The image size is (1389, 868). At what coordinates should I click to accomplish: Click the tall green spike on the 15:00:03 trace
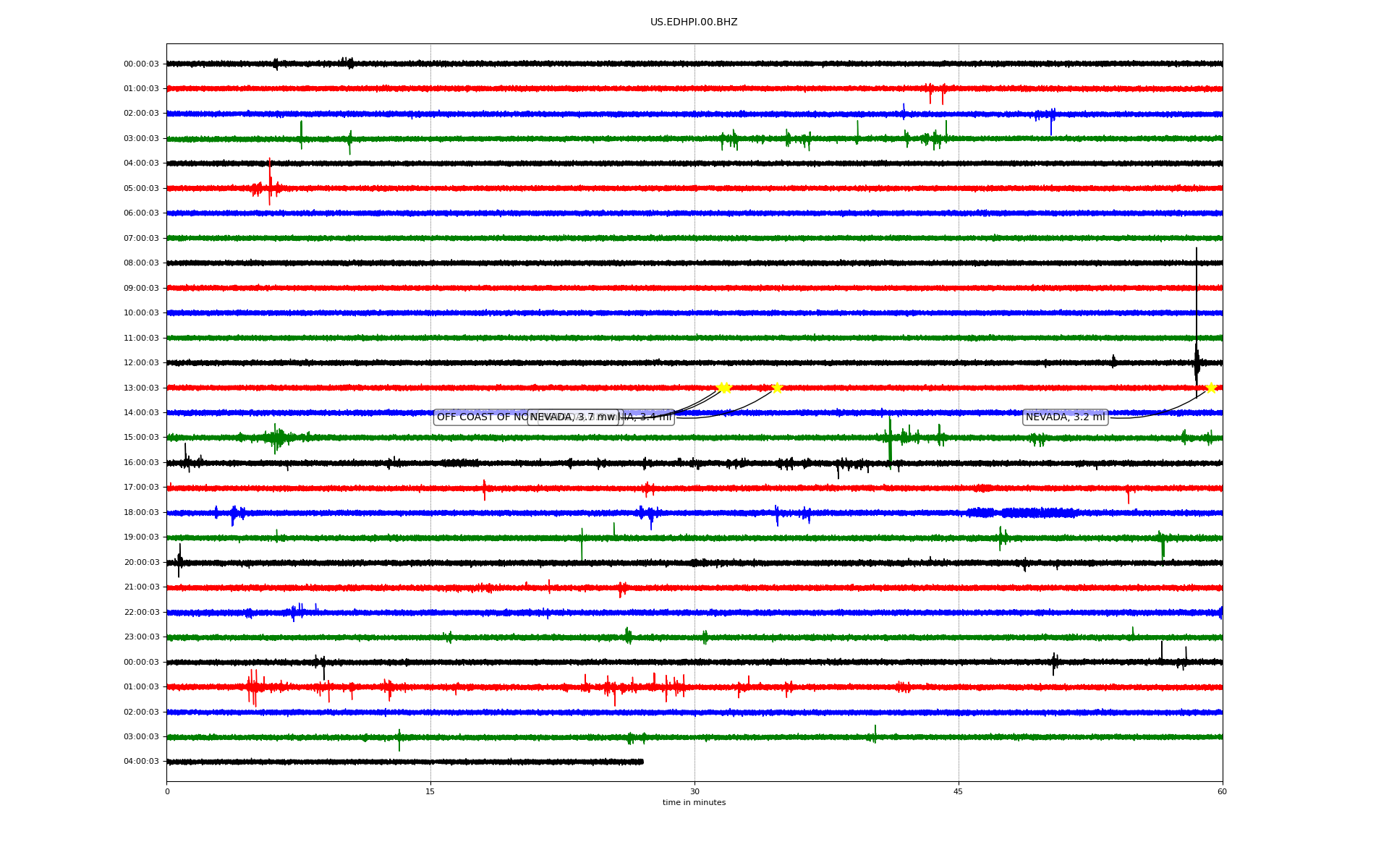890,441
